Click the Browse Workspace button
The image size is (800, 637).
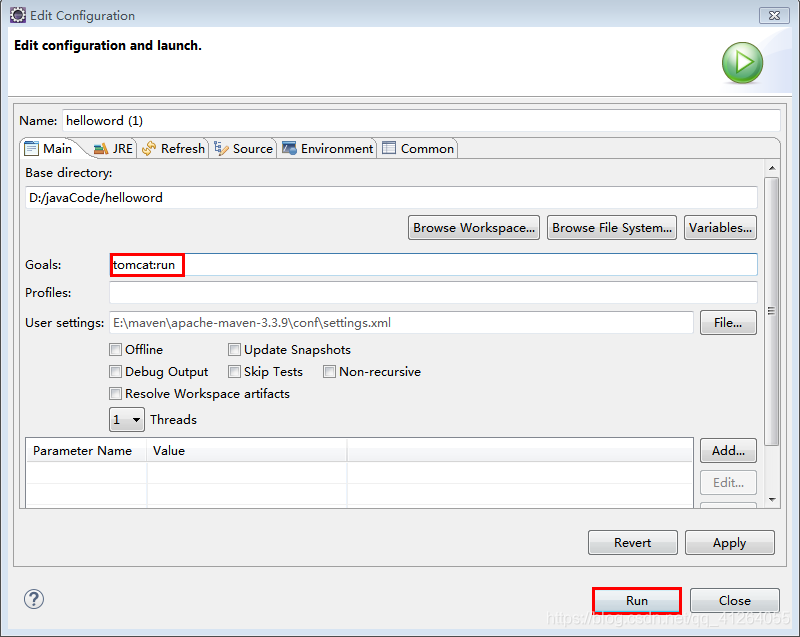coord(473,227)
